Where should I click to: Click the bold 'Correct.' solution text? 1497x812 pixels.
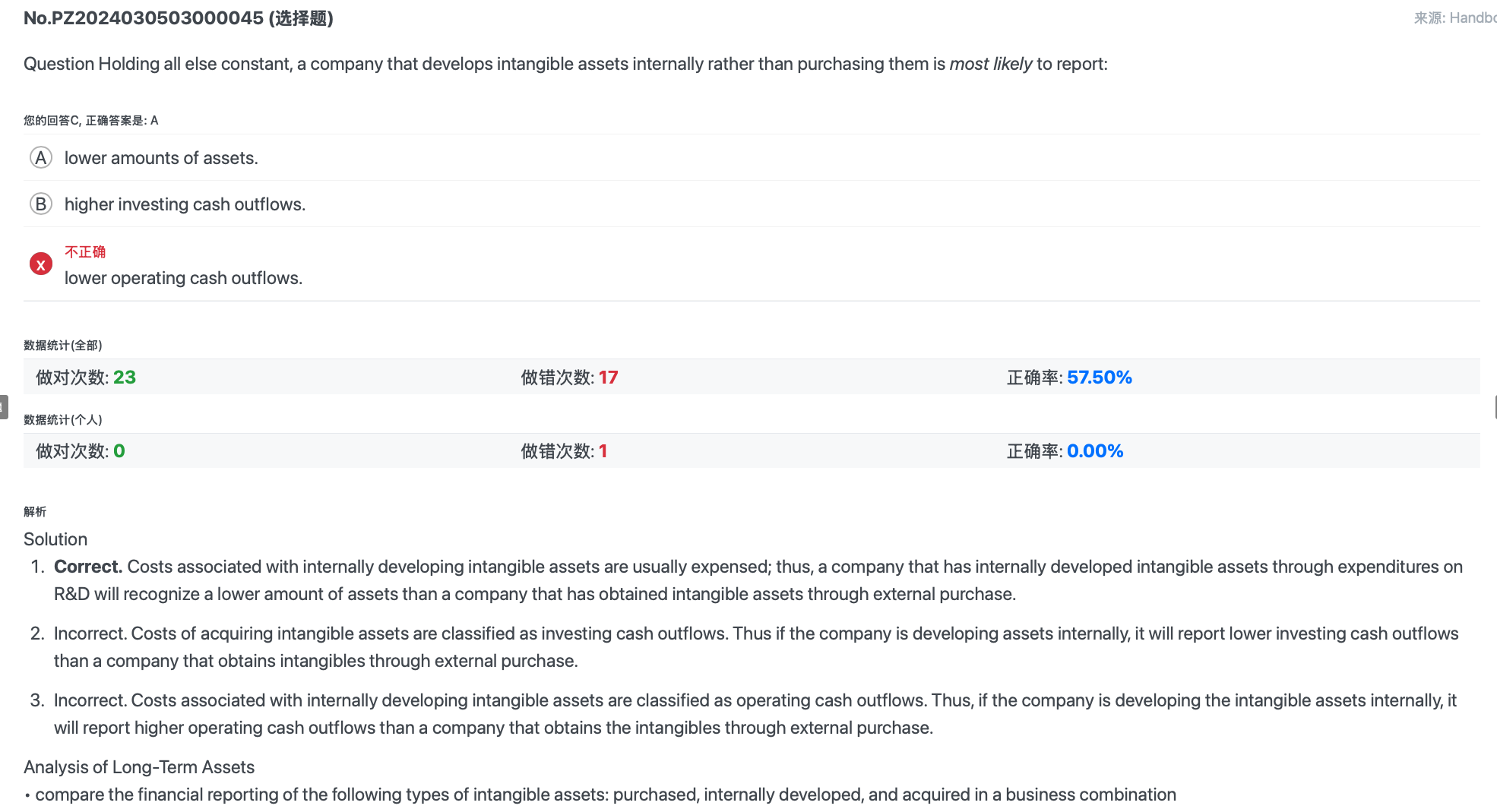coord(88,567)
